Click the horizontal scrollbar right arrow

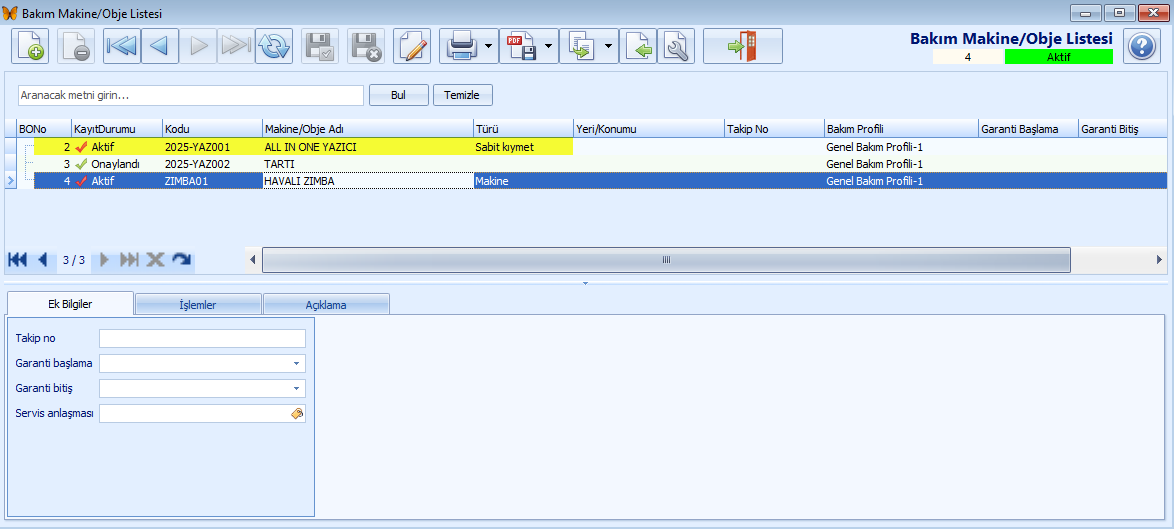coord(1159,260)
